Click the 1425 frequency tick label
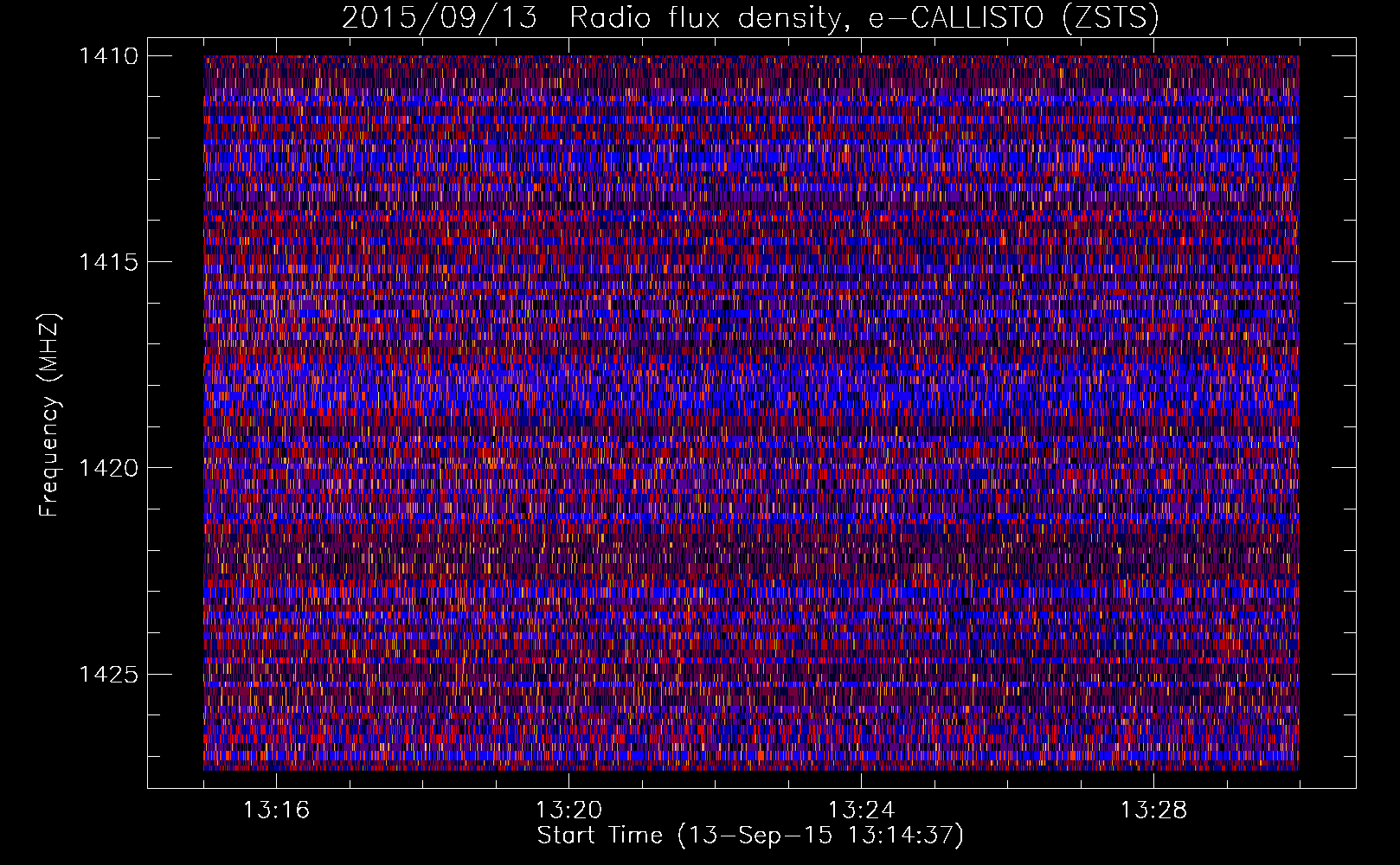Image resolution: width=1400 pixels, height=865 pixels. click(x=108, y=674)
